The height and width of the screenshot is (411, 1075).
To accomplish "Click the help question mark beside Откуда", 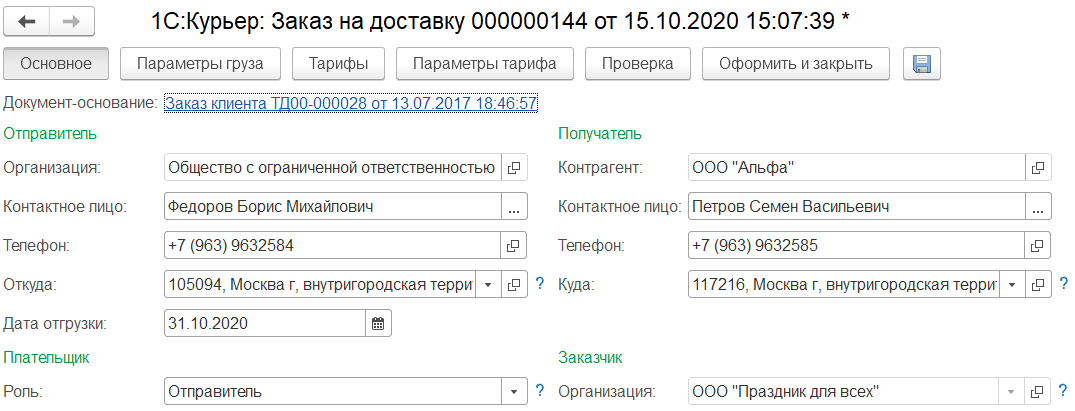I will click(x=540, y=285).
